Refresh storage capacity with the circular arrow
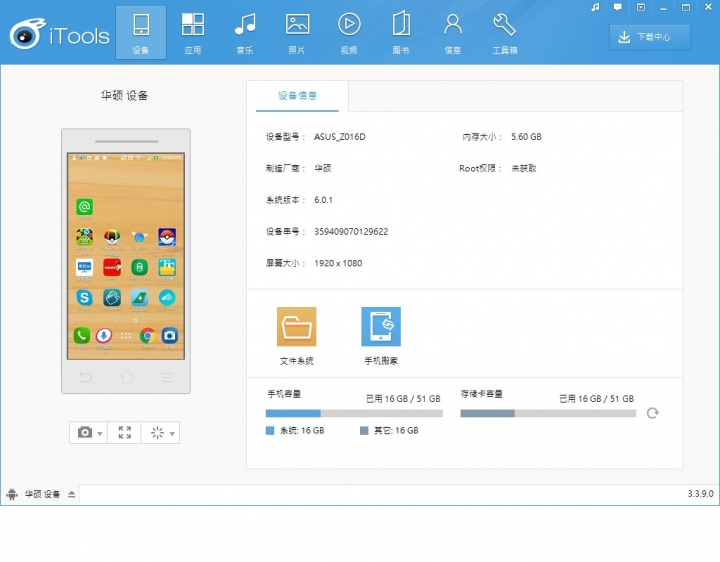Image resolution: width=720 pixels, height=562 pixels. (652, 413)
